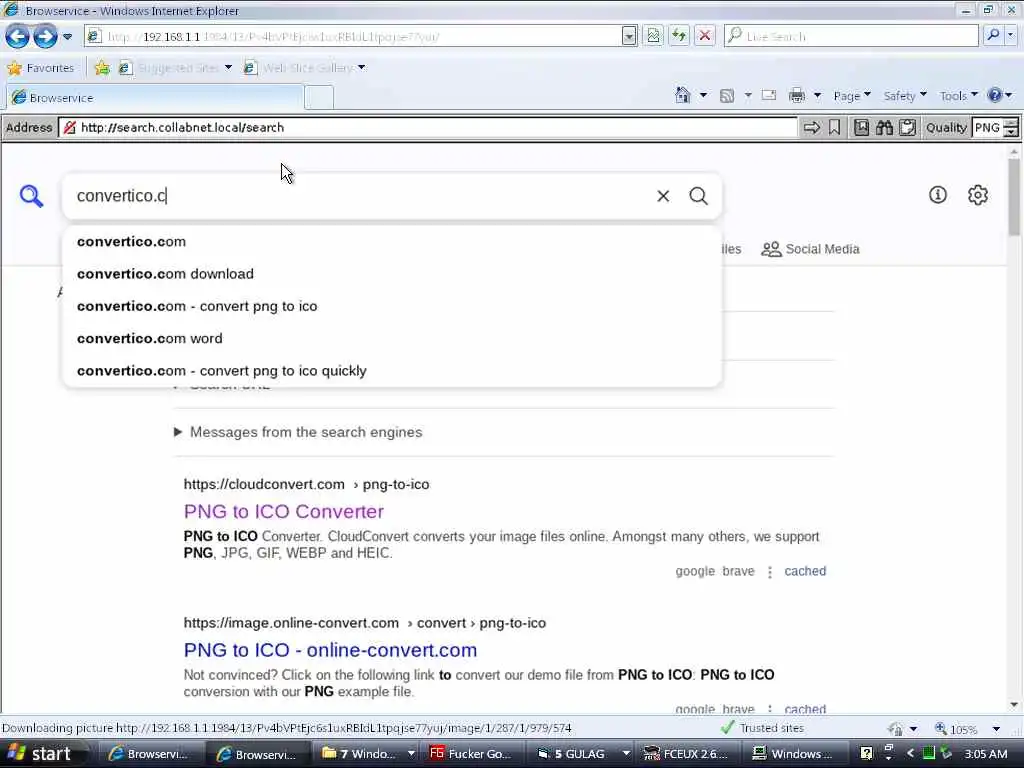Screen dimensions: 1024x768
Task: Open the IE Help icon menu
Action: 999,96
